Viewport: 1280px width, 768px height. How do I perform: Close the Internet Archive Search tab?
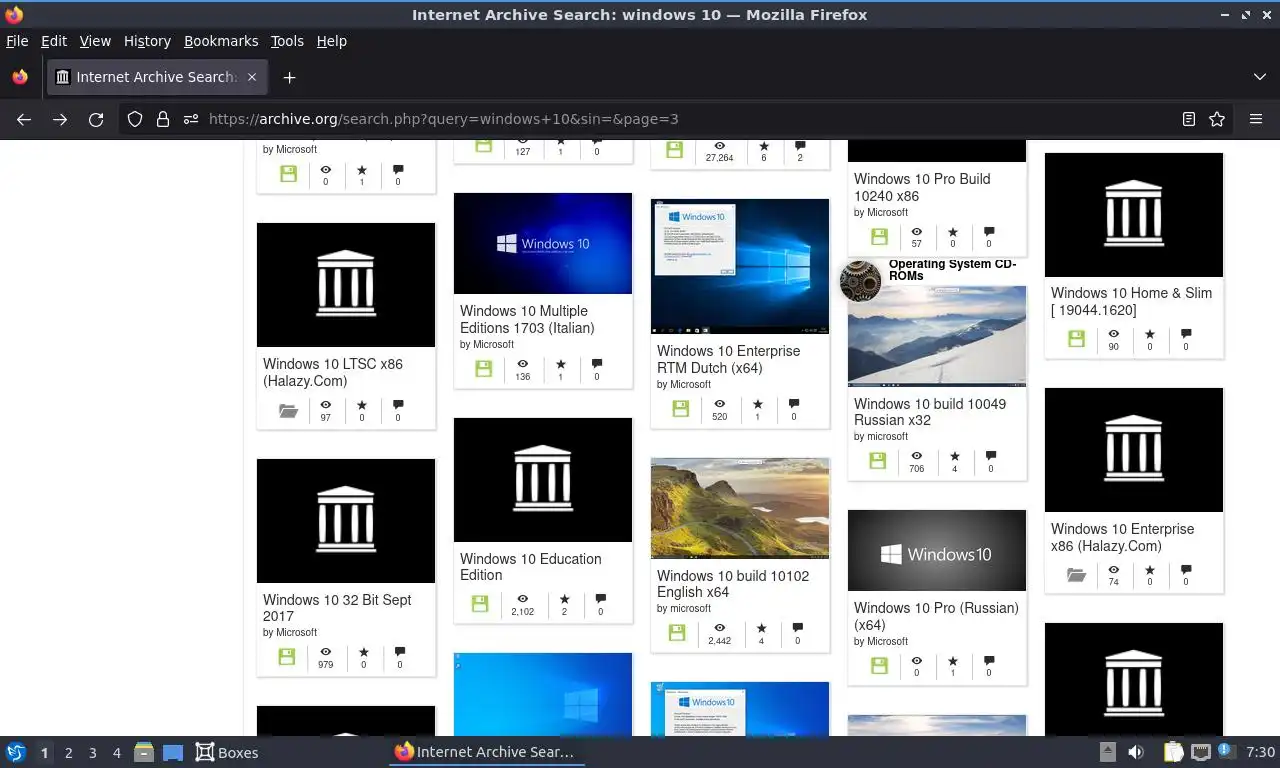(x=252, y=77)
